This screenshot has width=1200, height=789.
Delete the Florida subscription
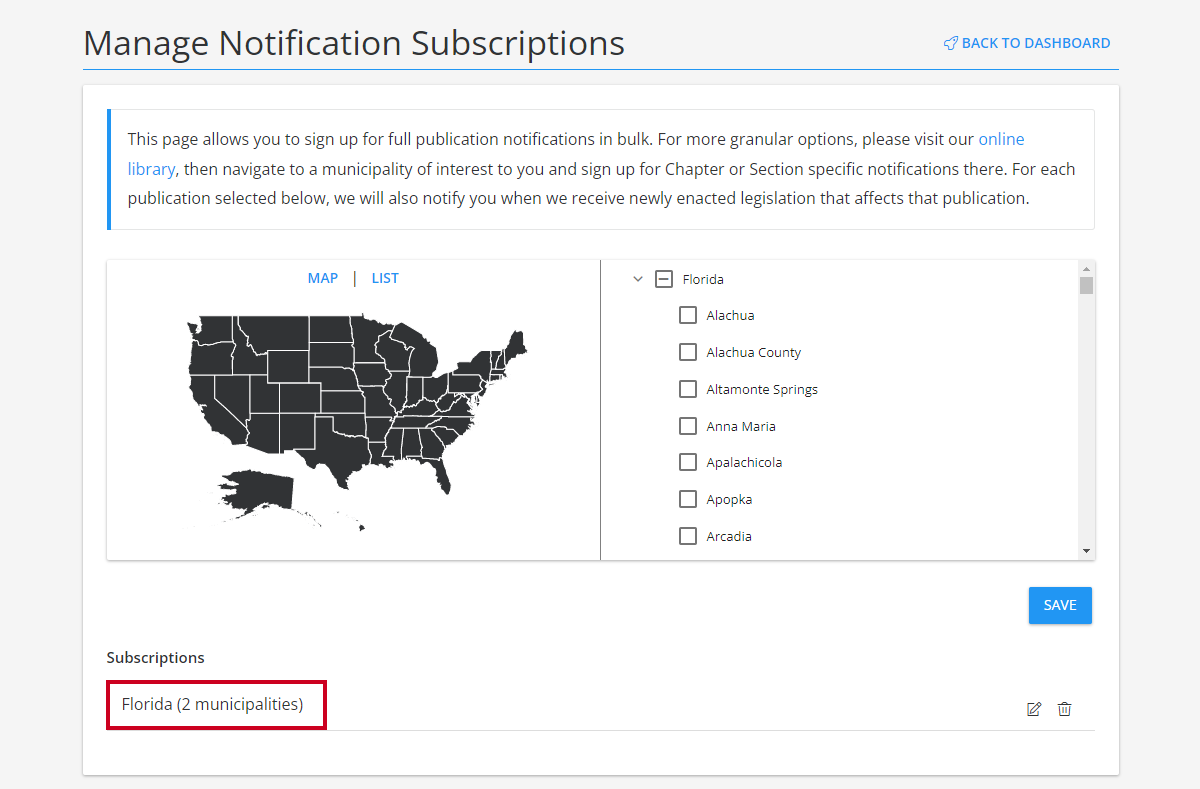click(x=1065, y=709)
